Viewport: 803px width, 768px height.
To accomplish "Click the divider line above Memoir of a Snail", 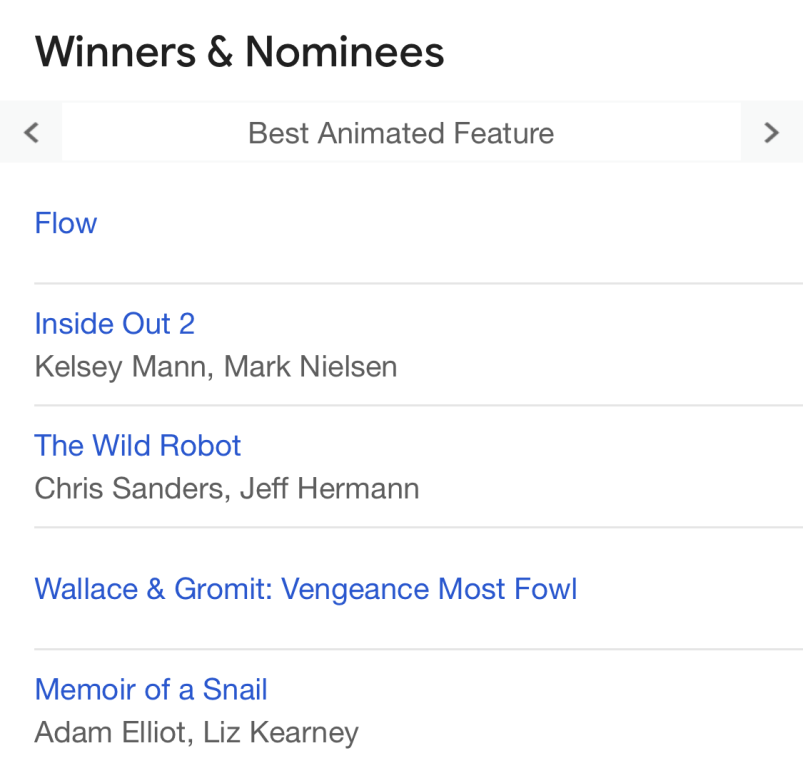I will [418, 649].
